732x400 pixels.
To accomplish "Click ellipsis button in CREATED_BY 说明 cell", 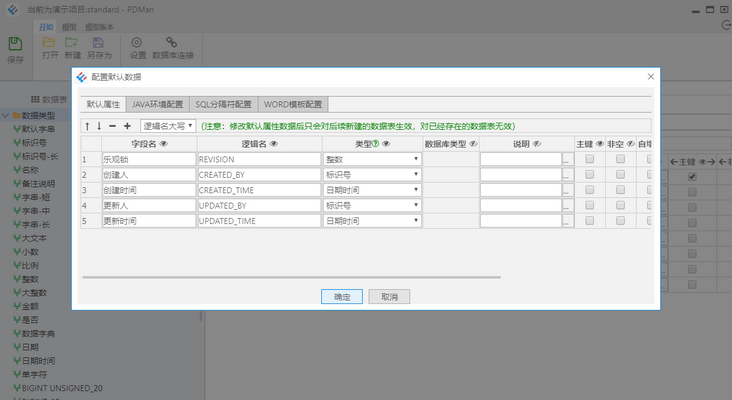I will [x=567, y=175].
